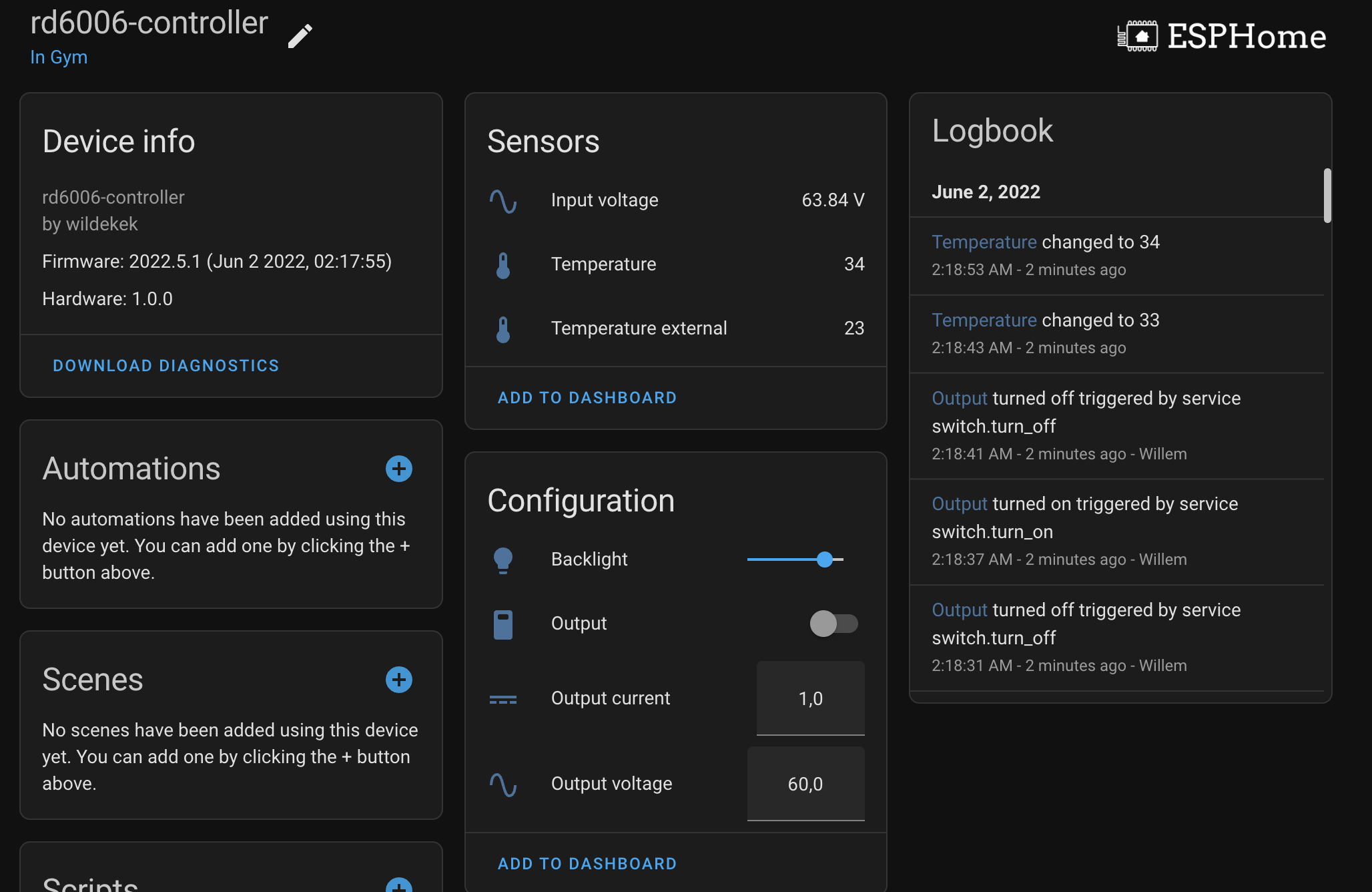1372x892 pixels.
Task: Click the Input voltage waveform icon
Action: [503, 200]
